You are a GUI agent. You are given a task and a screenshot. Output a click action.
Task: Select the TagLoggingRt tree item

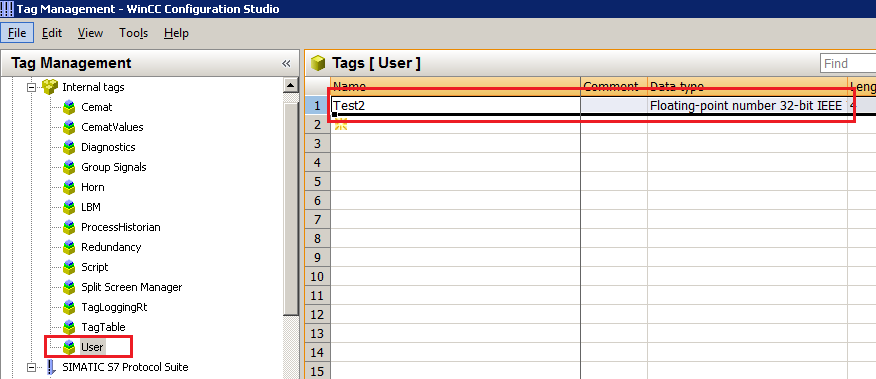[115, 307]
